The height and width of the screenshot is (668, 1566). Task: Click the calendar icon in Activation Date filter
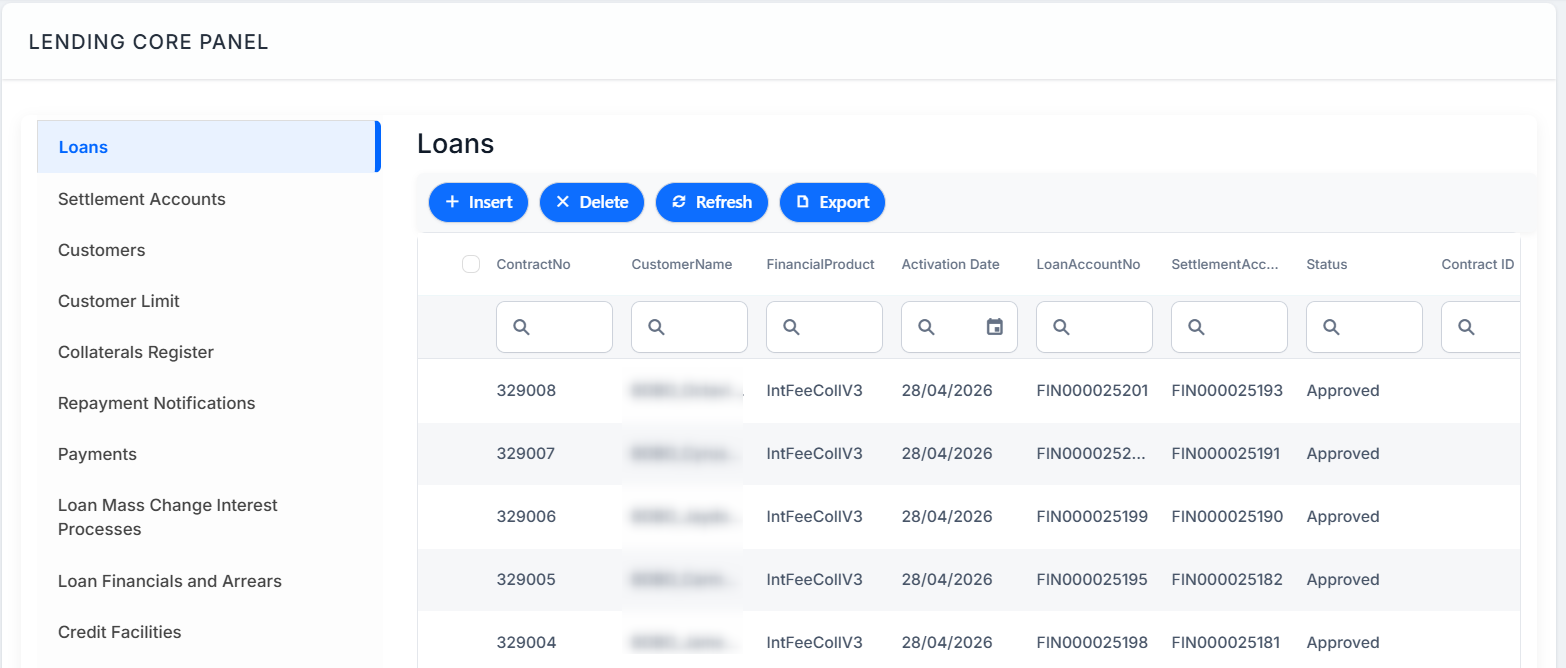point(994,327)
